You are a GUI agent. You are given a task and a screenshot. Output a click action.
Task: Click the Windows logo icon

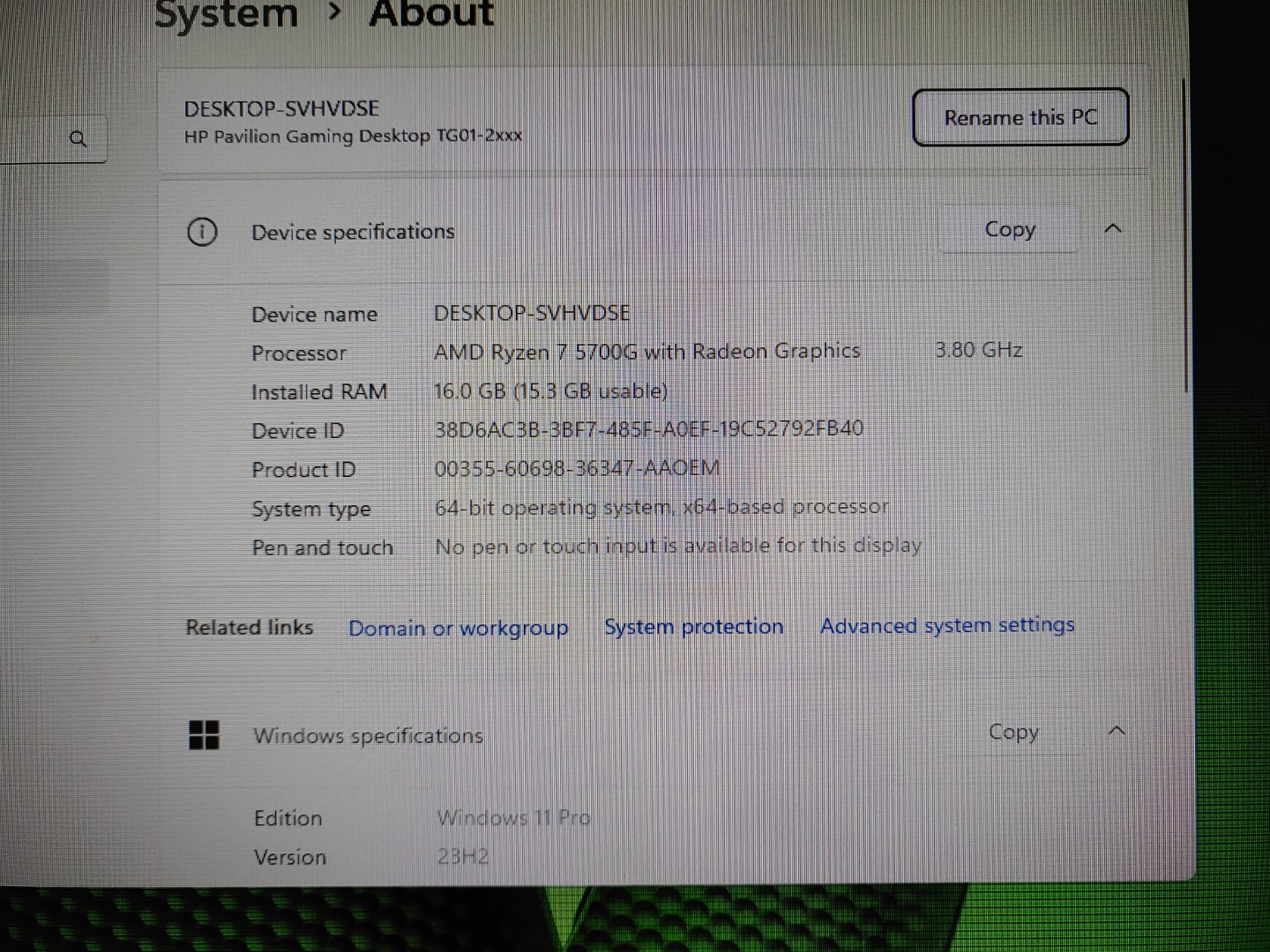tap(204, 734)
